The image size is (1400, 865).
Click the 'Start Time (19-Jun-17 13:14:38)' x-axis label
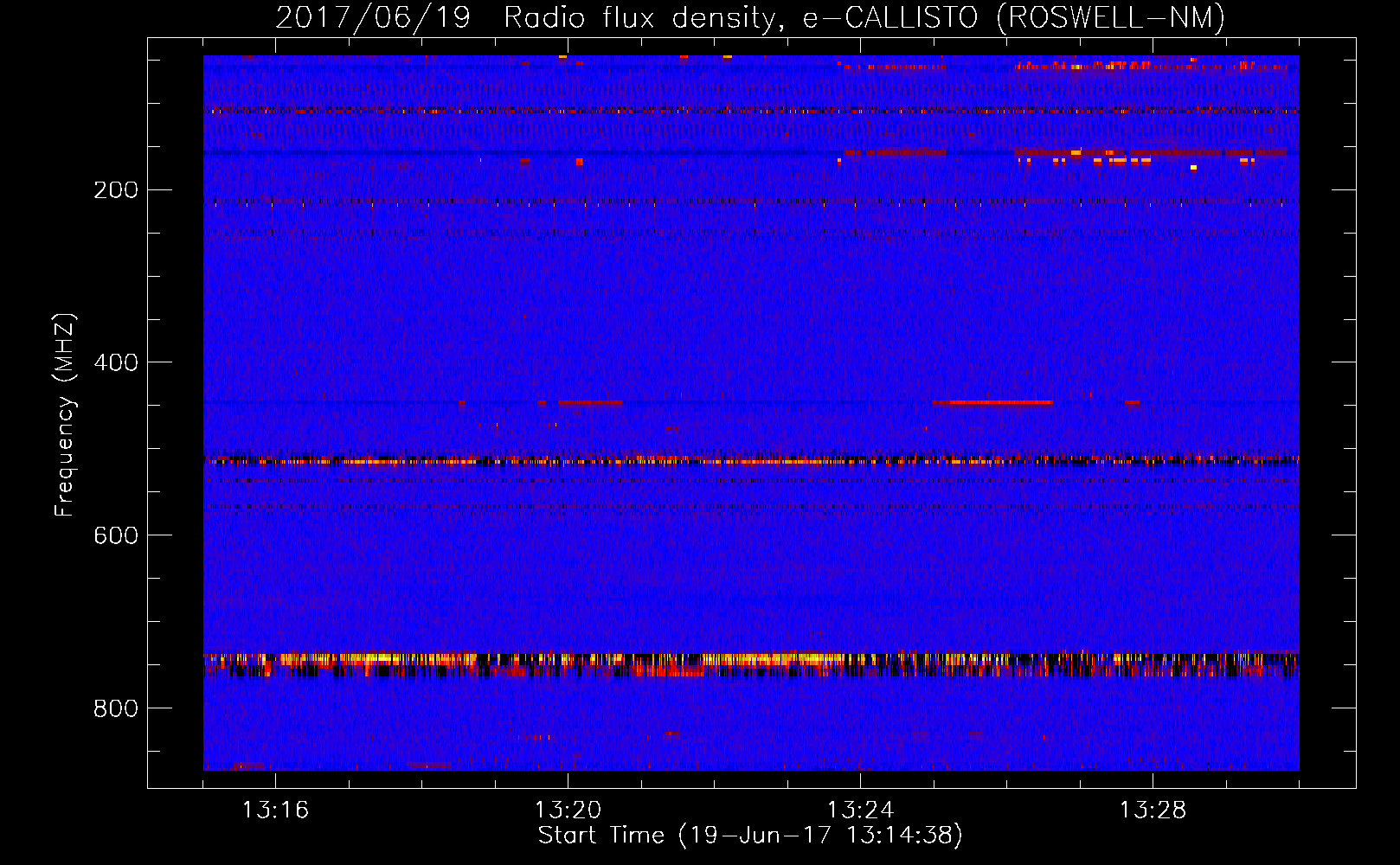pos(750,836)
